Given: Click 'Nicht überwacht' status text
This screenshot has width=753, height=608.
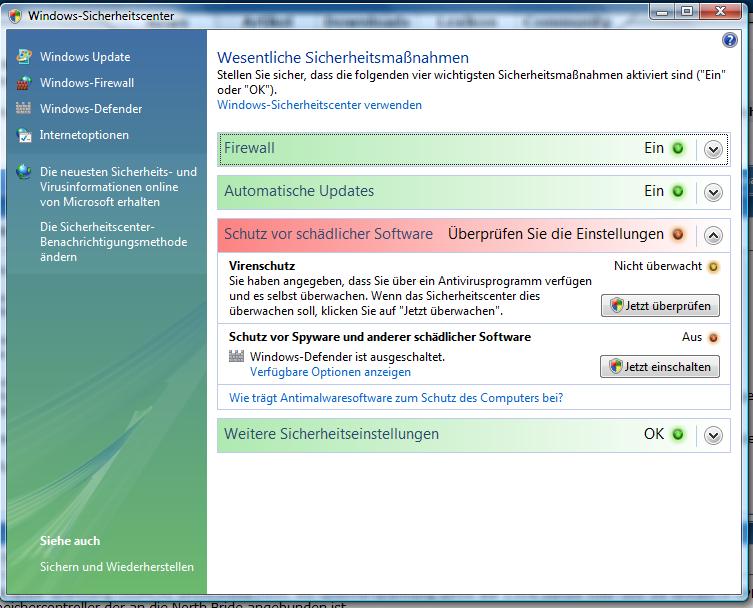Looking at the screenshot, I should 658,266.
